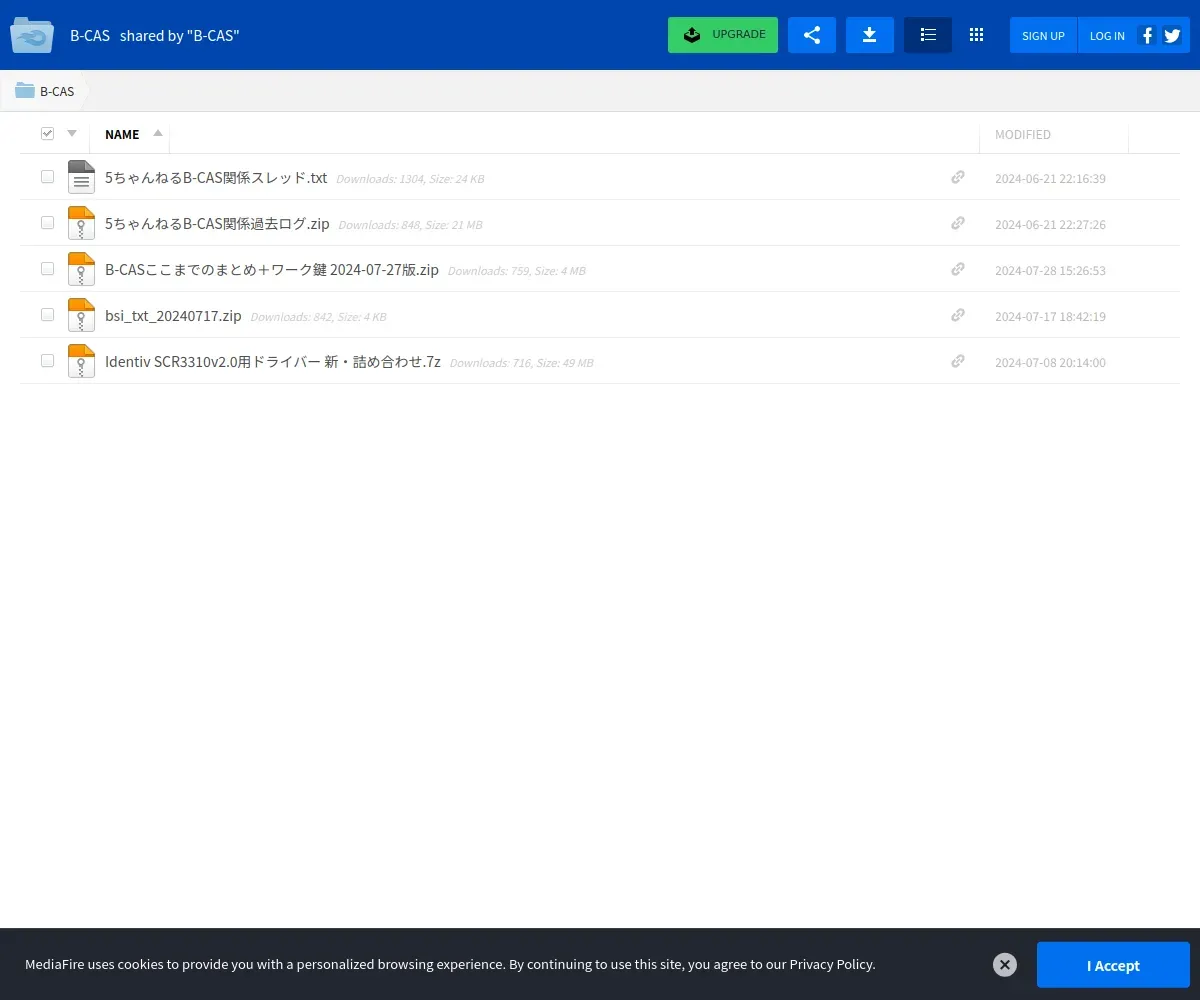1200x1000 pixels.
Task: Select checkbox for bsi_txt_20240717.zip
Action: 47,315
